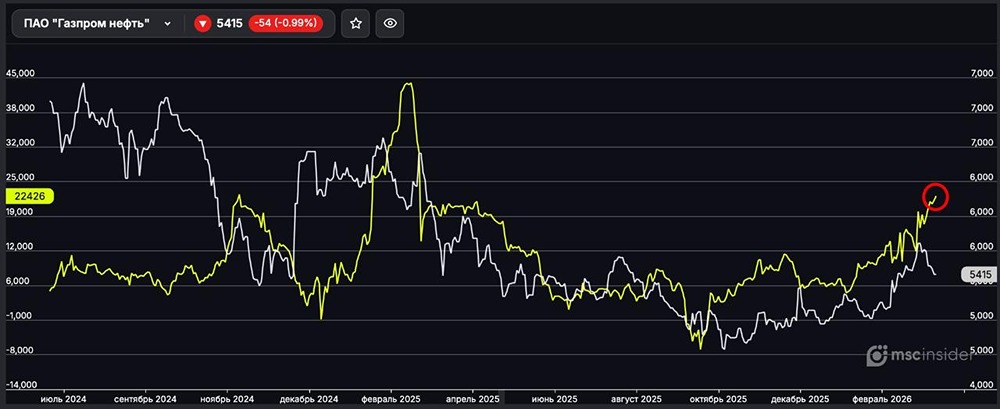
Task: Toggle chart visibility with the eye icon
Action: point(390,23)
